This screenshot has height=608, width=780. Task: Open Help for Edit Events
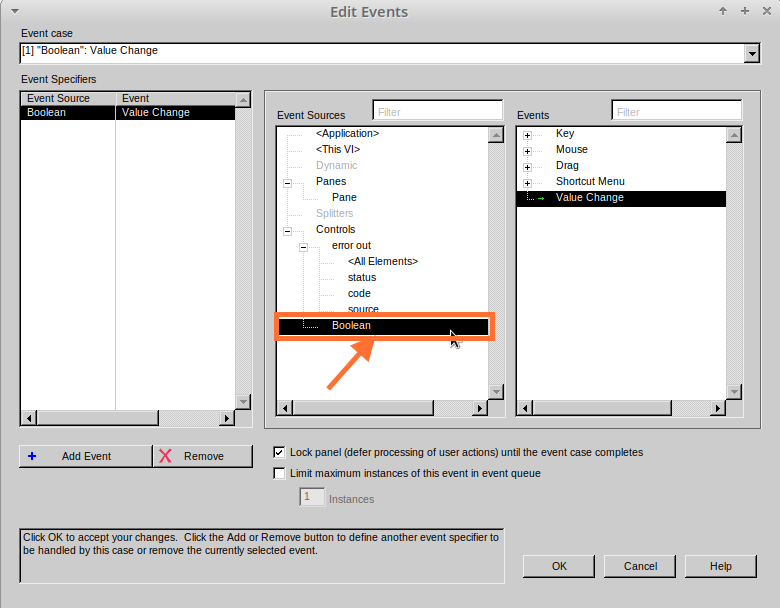pyautogui.click(x=721, y=566)
